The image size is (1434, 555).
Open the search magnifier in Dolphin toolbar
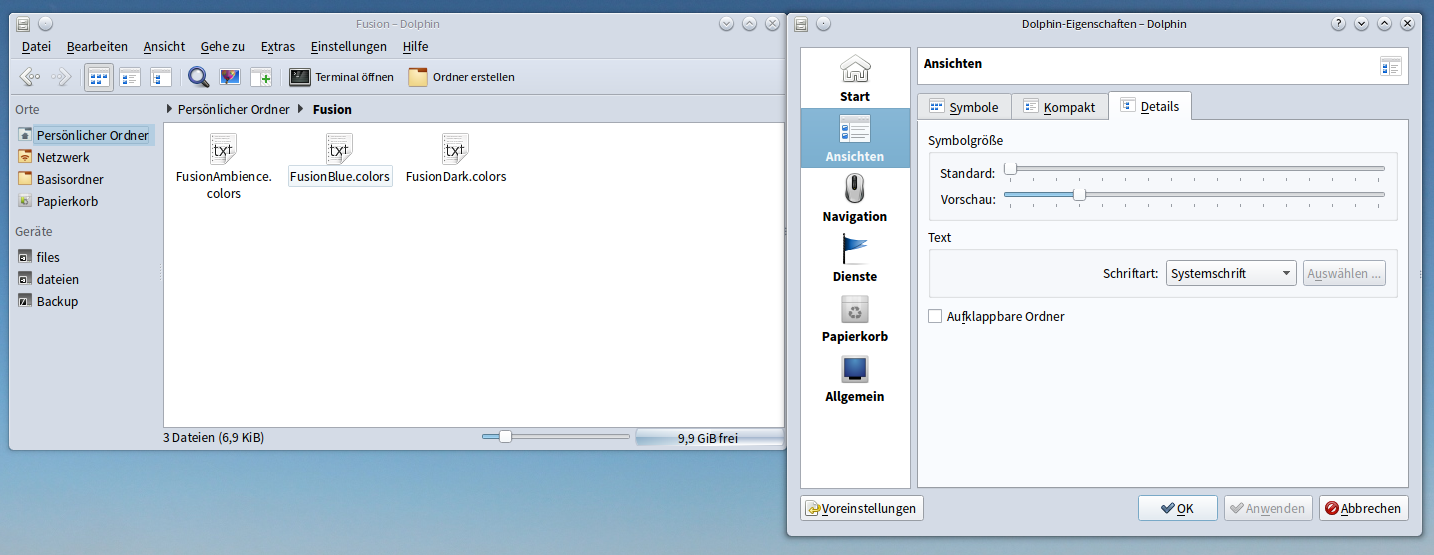(x=199, y=77)
